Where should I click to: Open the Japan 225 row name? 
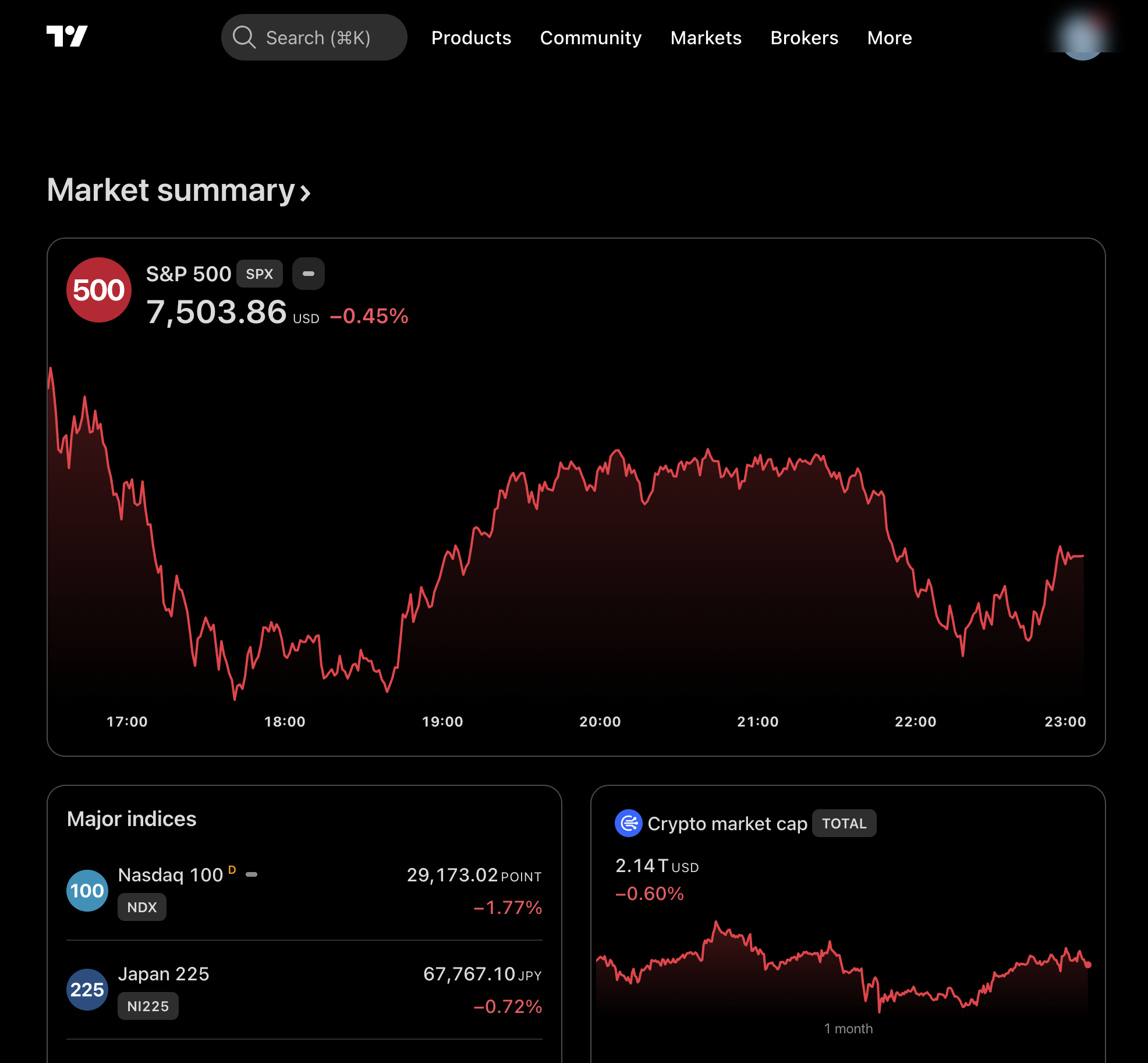click(164, 974)
